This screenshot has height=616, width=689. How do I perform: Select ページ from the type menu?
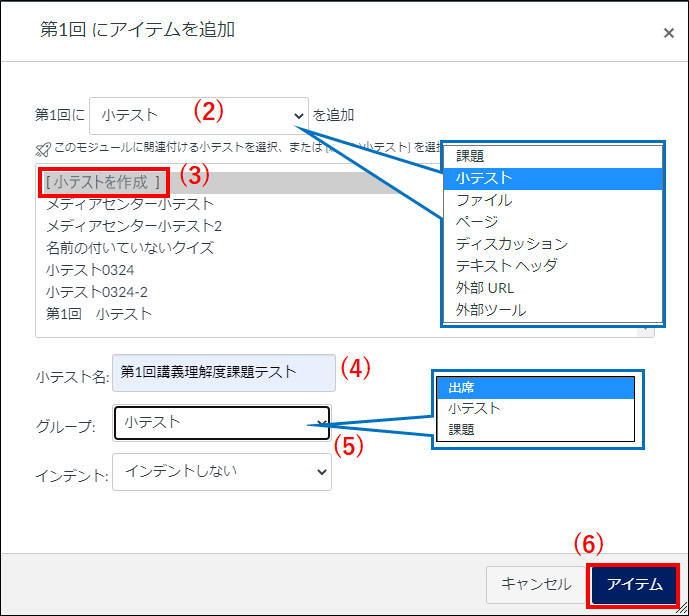pos(477,222)
